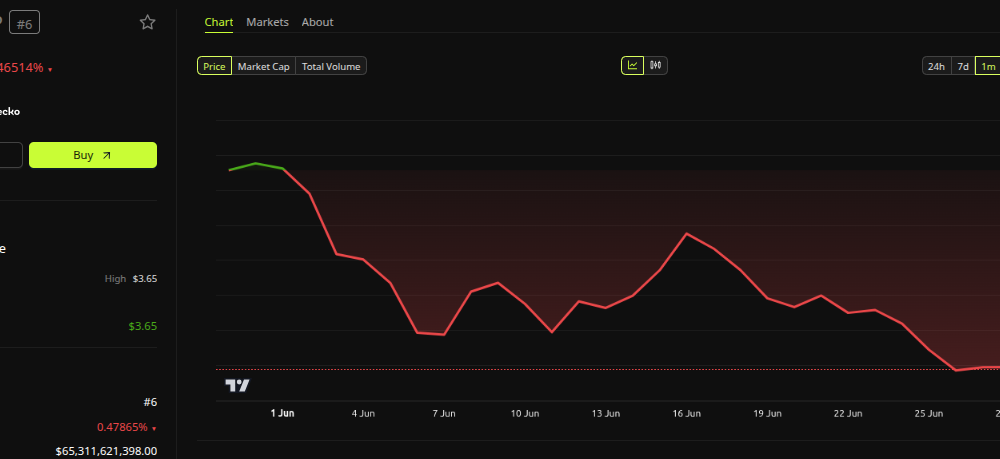Click the TradingView logo on chart
Screen dimensions: 1000x459
(237, 385)
